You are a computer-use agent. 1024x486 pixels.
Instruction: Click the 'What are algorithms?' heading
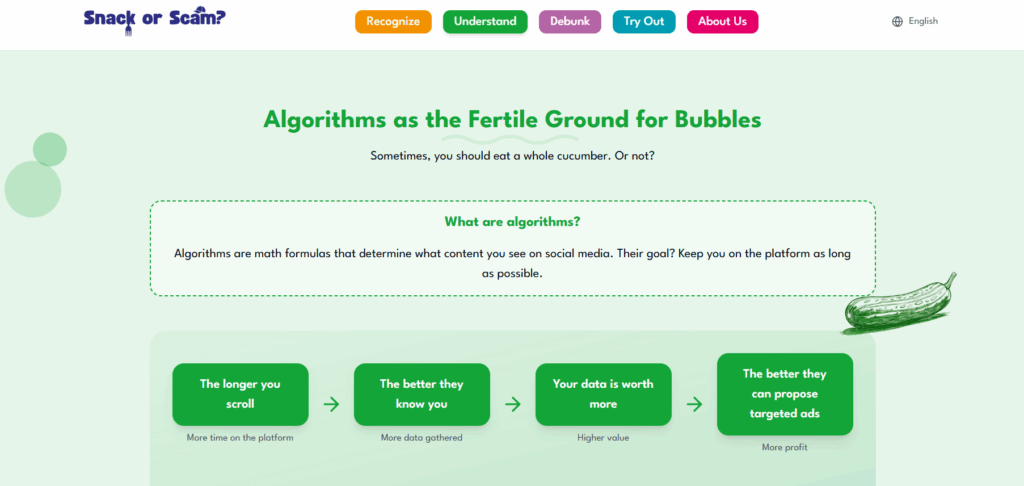click(512, 222)
